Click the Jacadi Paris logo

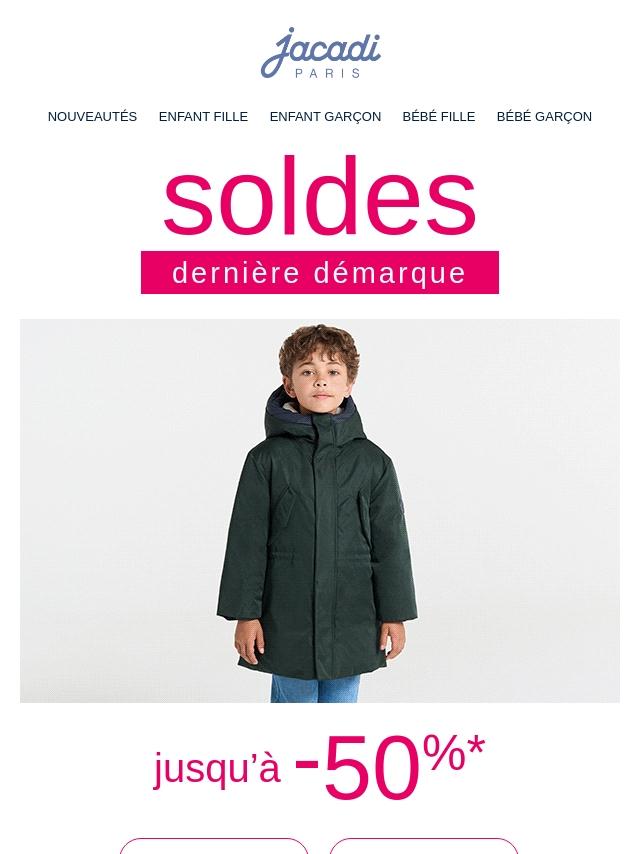pyautogui.click(x=320, y=52)
